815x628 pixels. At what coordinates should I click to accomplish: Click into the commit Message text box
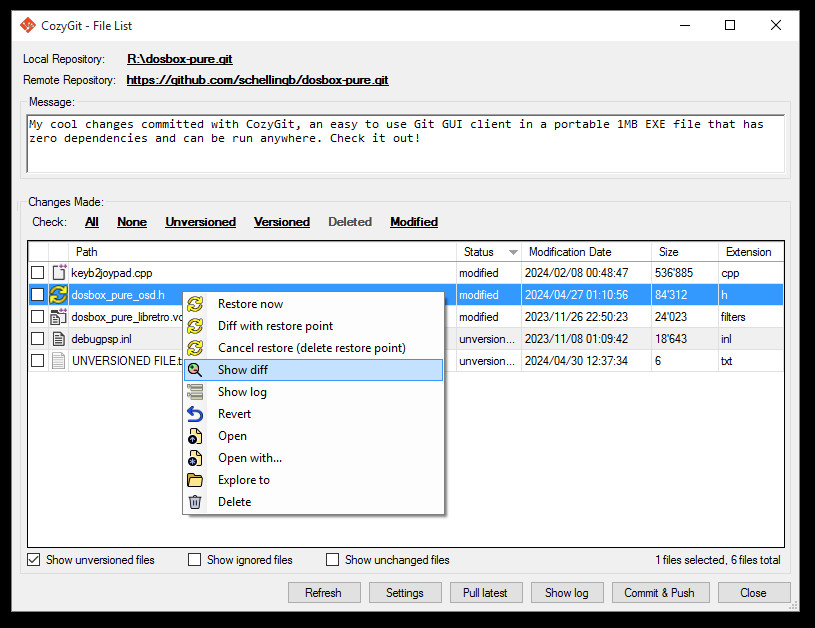(x=406, y=144)
